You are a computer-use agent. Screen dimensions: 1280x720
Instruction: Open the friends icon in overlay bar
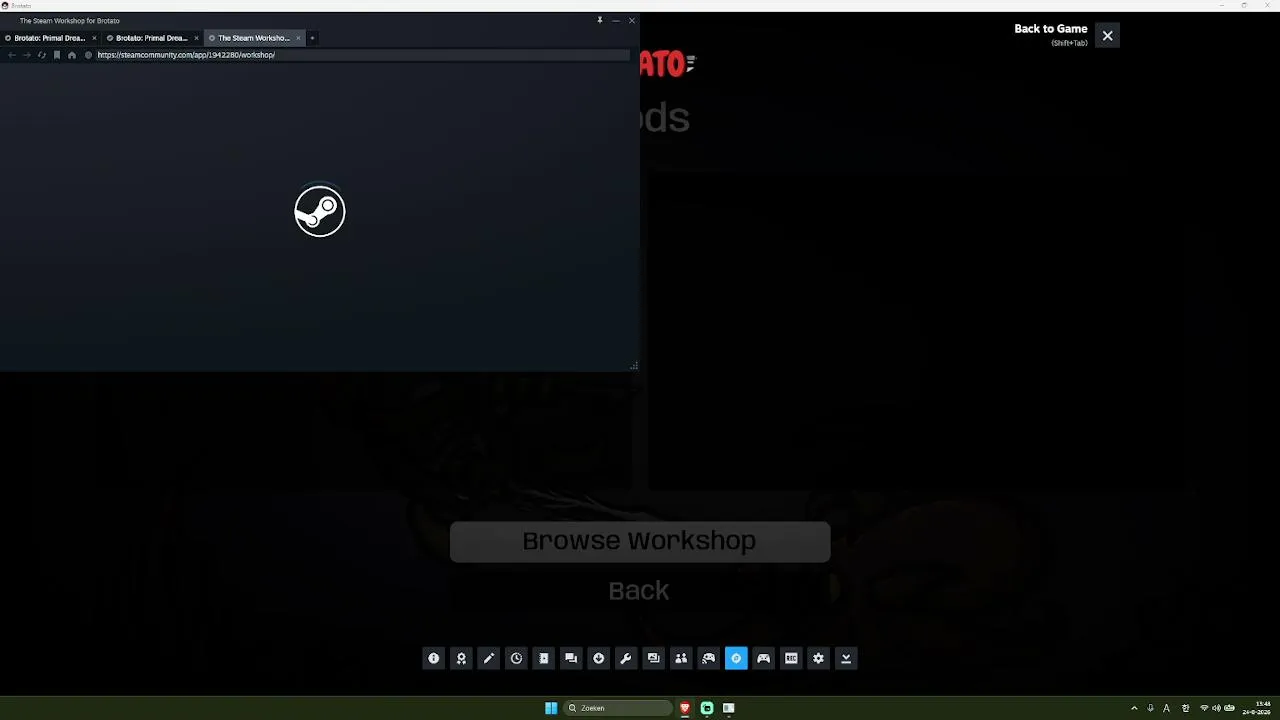point(681,658)
